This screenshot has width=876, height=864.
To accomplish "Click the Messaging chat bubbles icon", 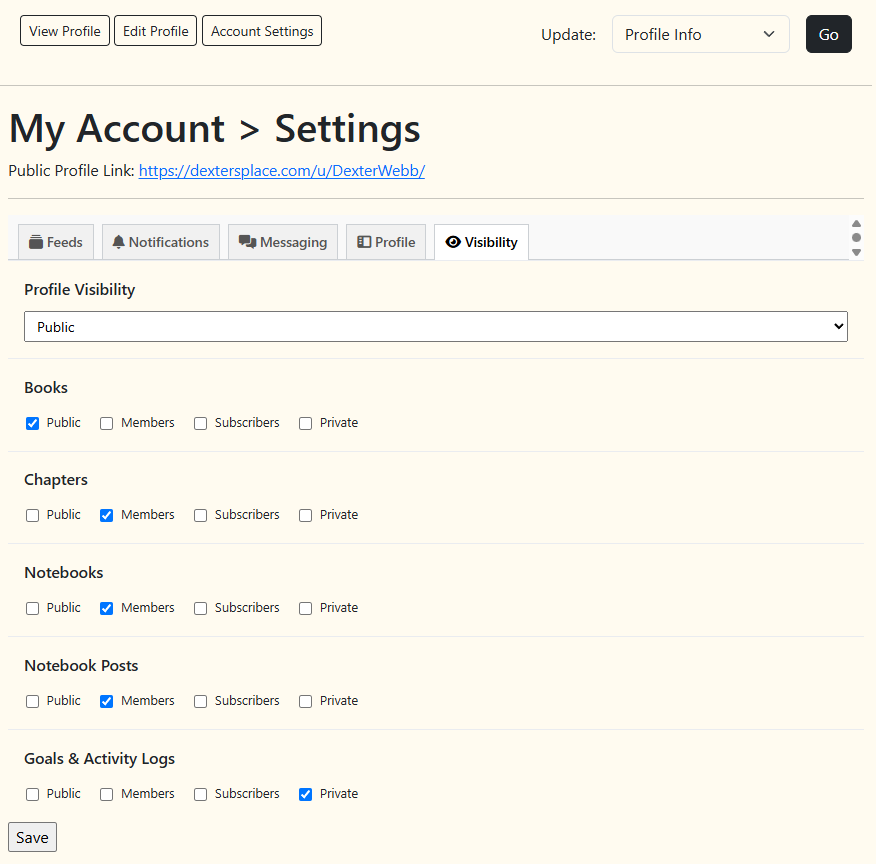I will (247, 242).
